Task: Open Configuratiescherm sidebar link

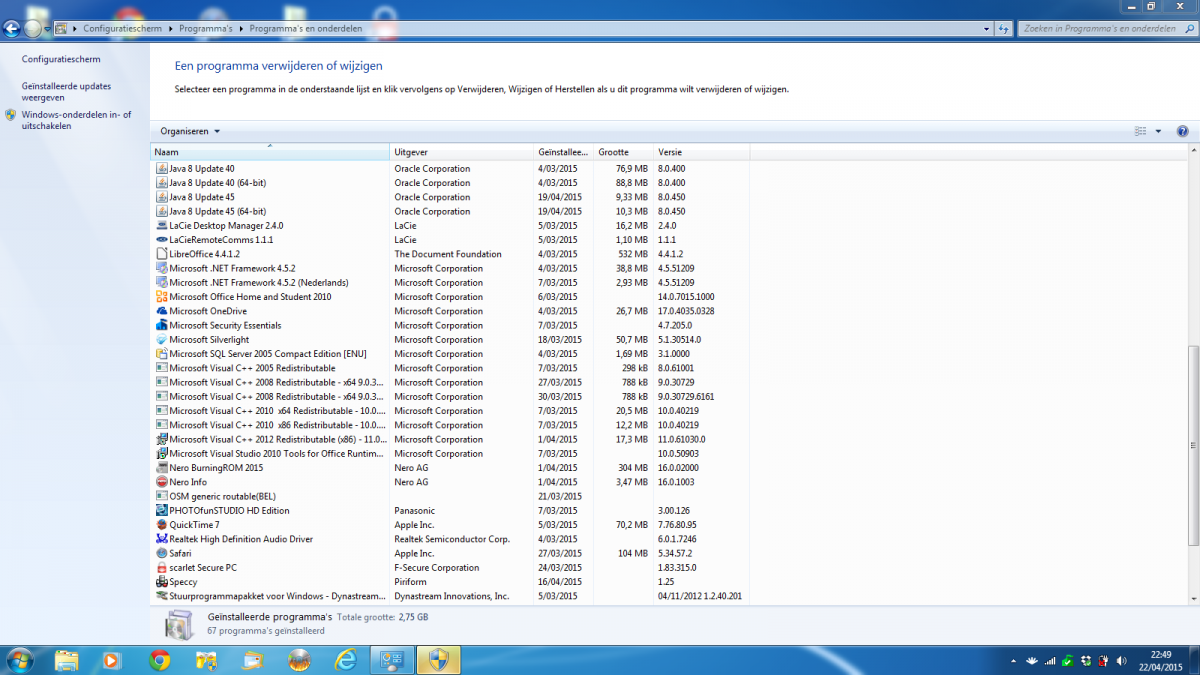Action: click(x=61, y=60)
